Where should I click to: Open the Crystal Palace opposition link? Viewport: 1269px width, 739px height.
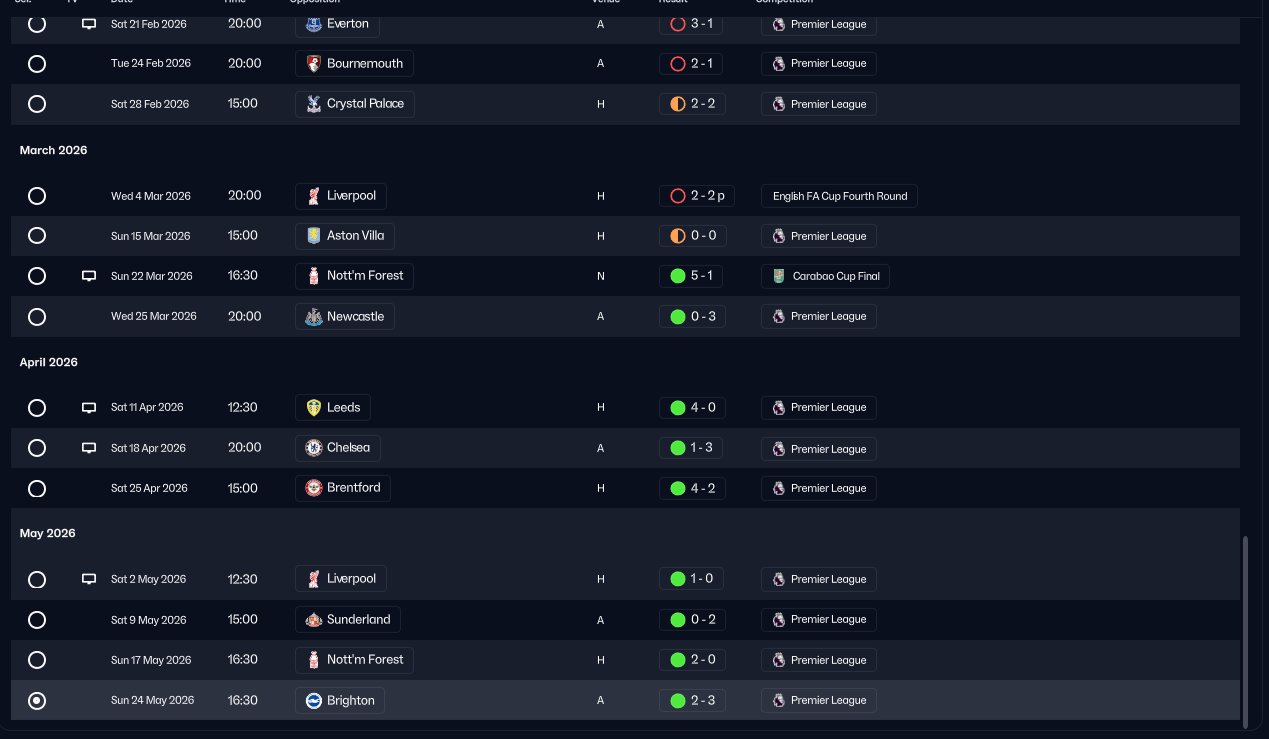click(355, 104)
